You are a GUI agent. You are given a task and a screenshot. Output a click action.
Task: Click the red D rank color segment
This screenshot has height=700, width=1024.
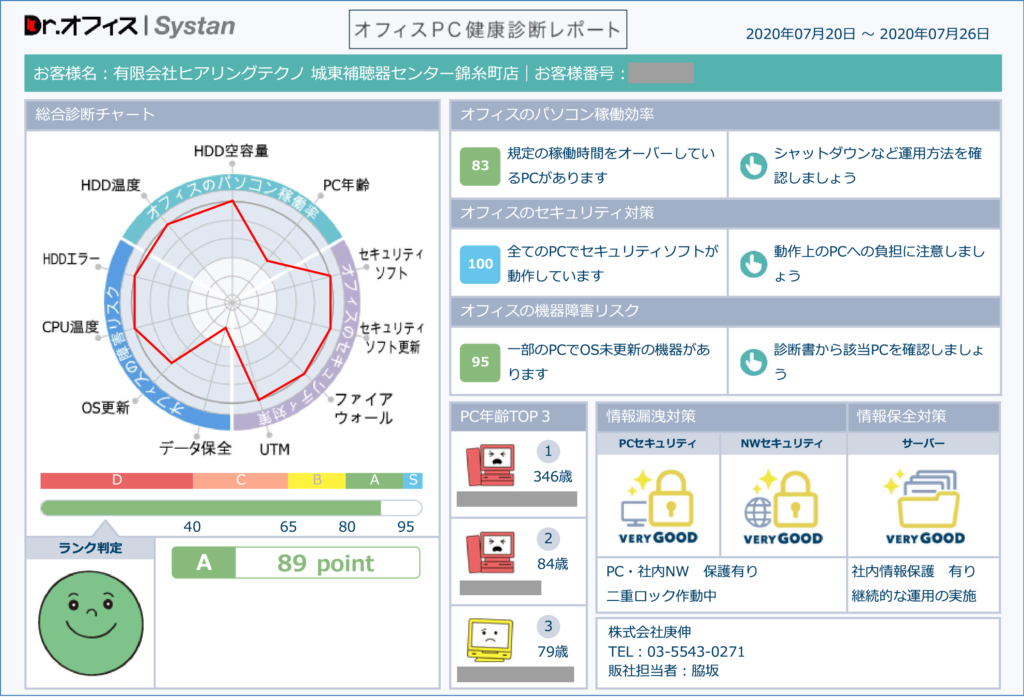point(116,480)
